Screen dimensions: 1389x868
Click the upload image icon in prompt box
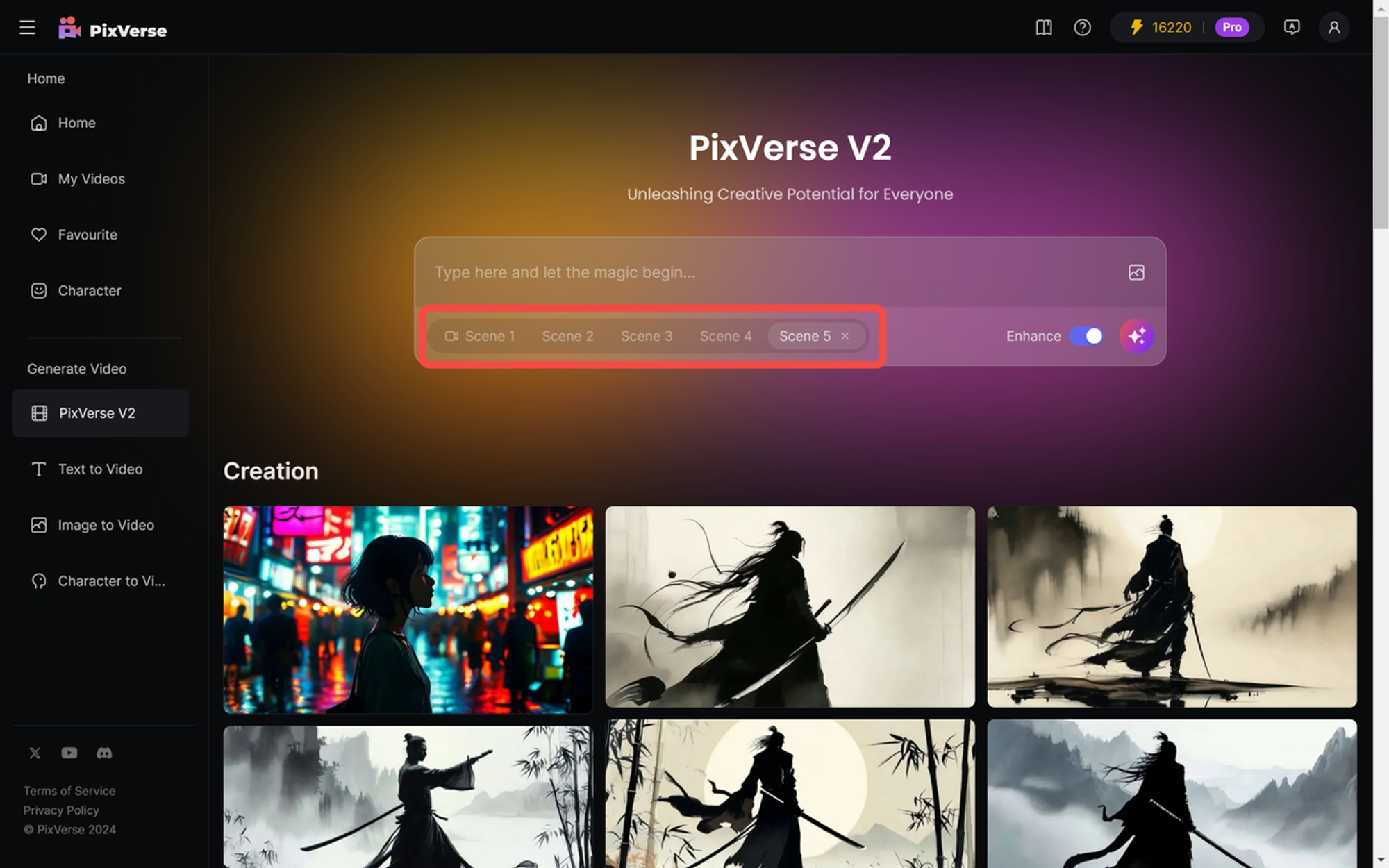tap(1136, 272)
